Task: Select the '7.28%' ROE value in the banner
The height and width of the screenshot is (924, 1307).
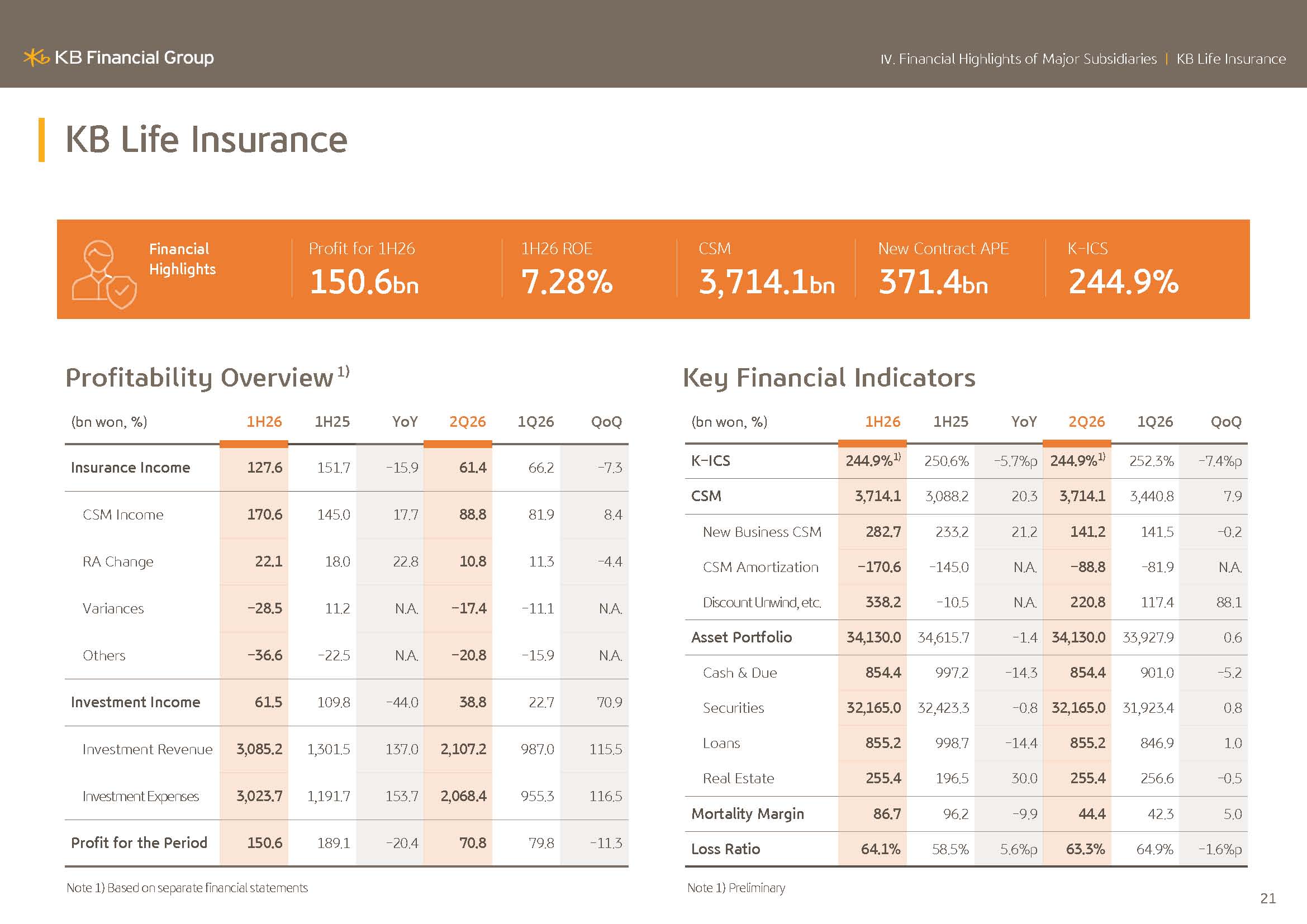Action: [567, 282]
